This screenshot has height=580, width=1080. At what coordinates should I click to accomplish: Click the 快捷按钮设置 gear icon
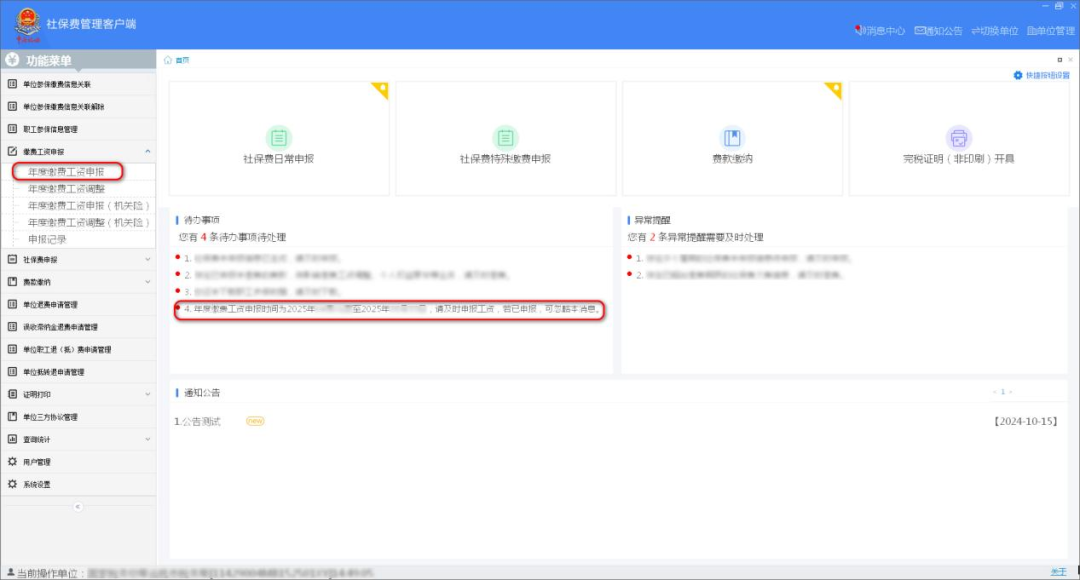click(x=1018, y=75)
